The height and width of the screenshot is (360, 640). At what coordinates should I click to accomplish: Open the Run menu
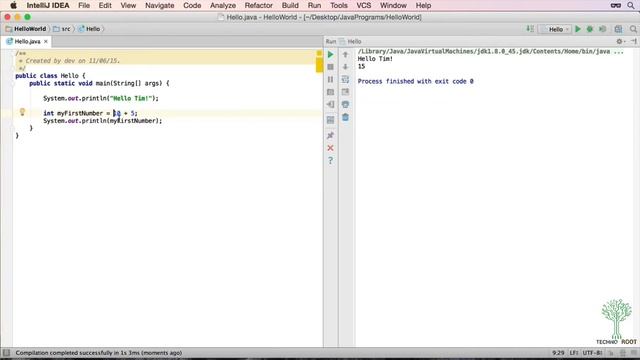click(x=314, y=5)
